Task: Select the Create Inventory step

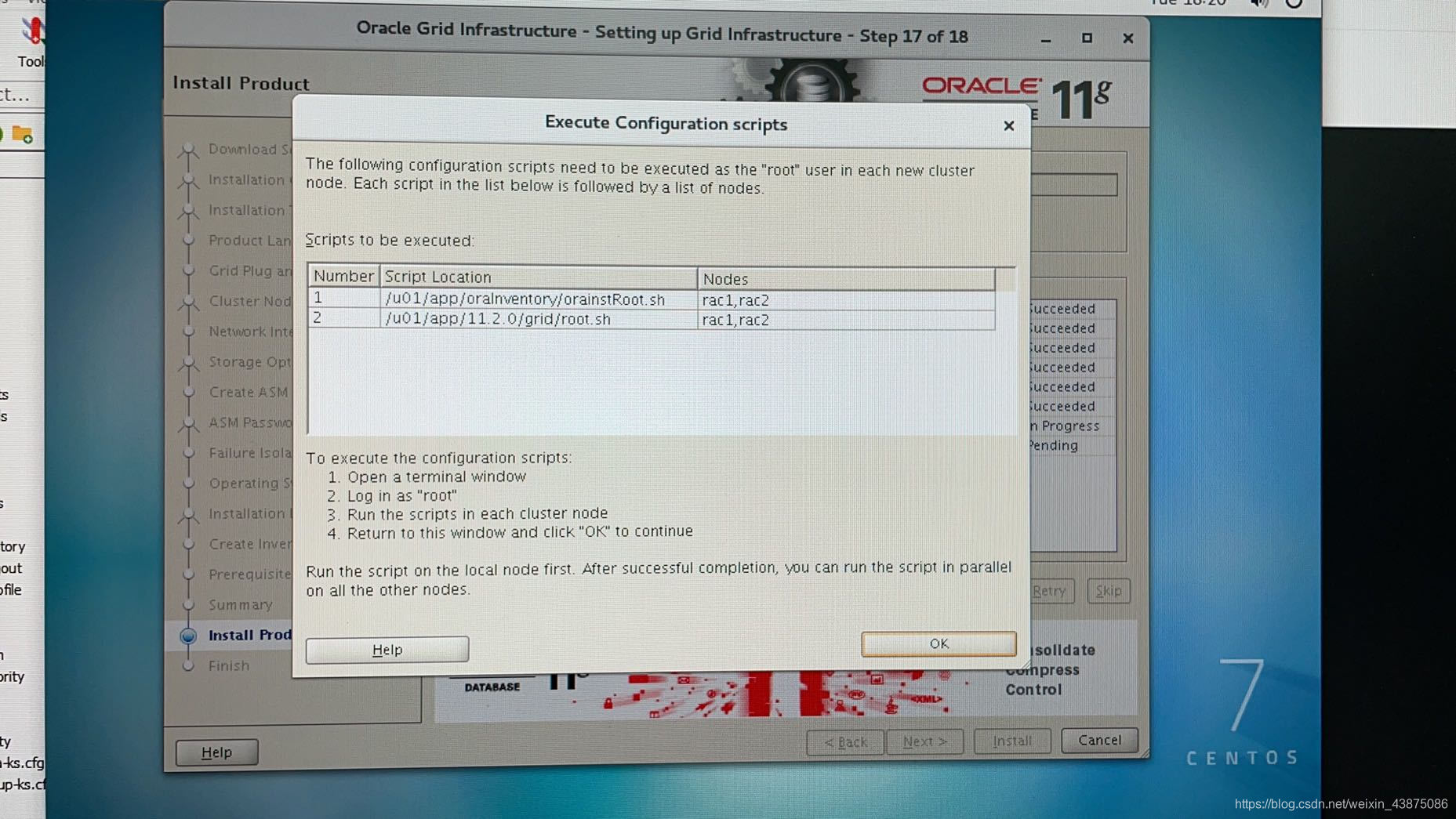Action: pos(249,544)
